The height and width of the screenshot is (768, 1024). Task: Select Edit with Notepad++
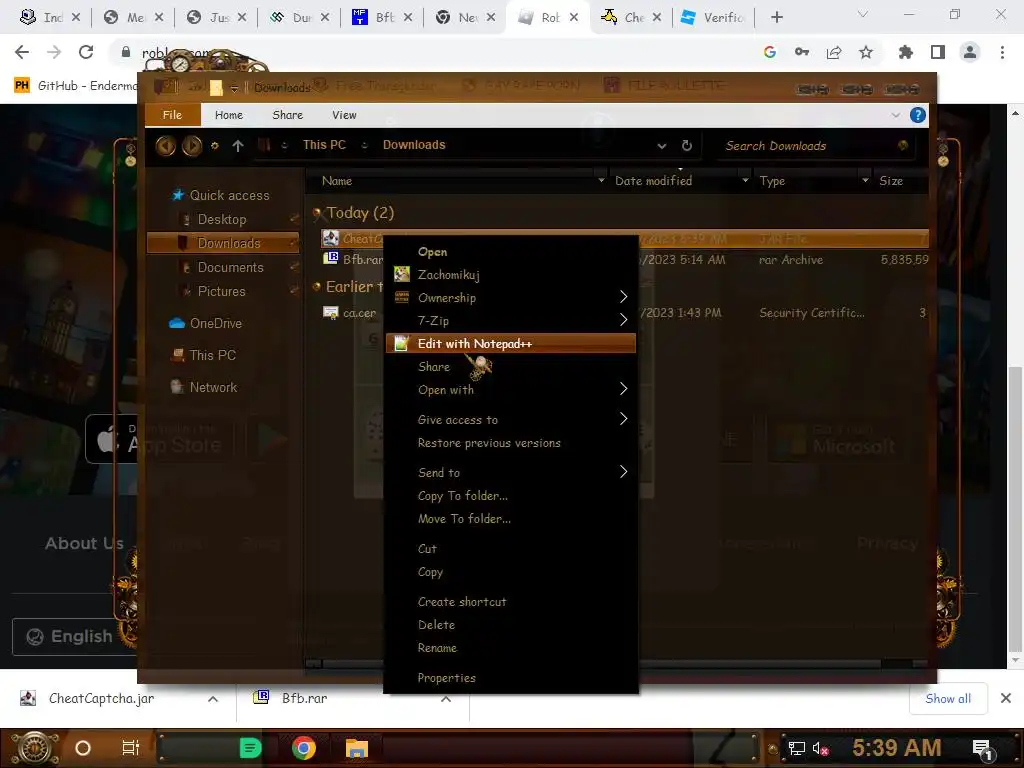click(510, 344)
